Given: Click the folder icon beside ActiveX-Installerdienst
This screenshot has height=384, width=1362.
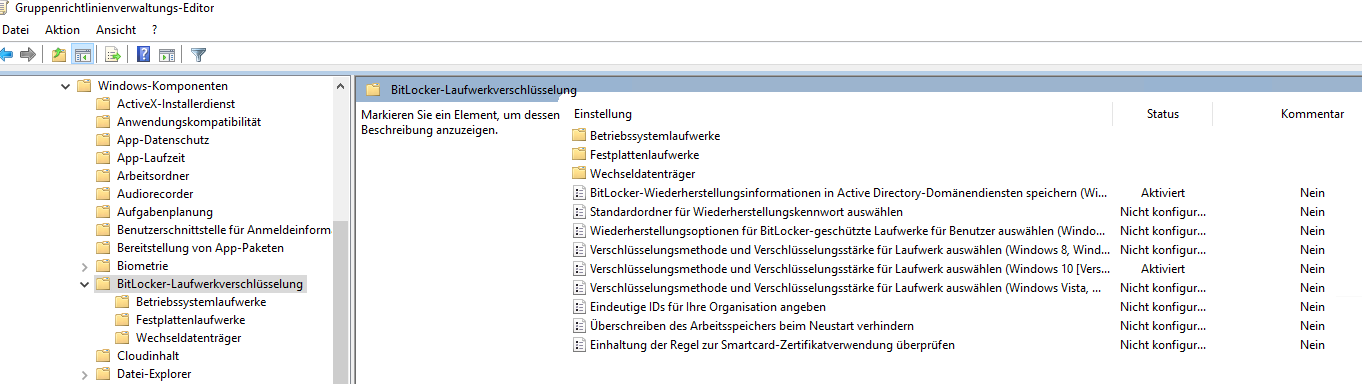Looking at the screenshot, I should click(x=103, y=104).
